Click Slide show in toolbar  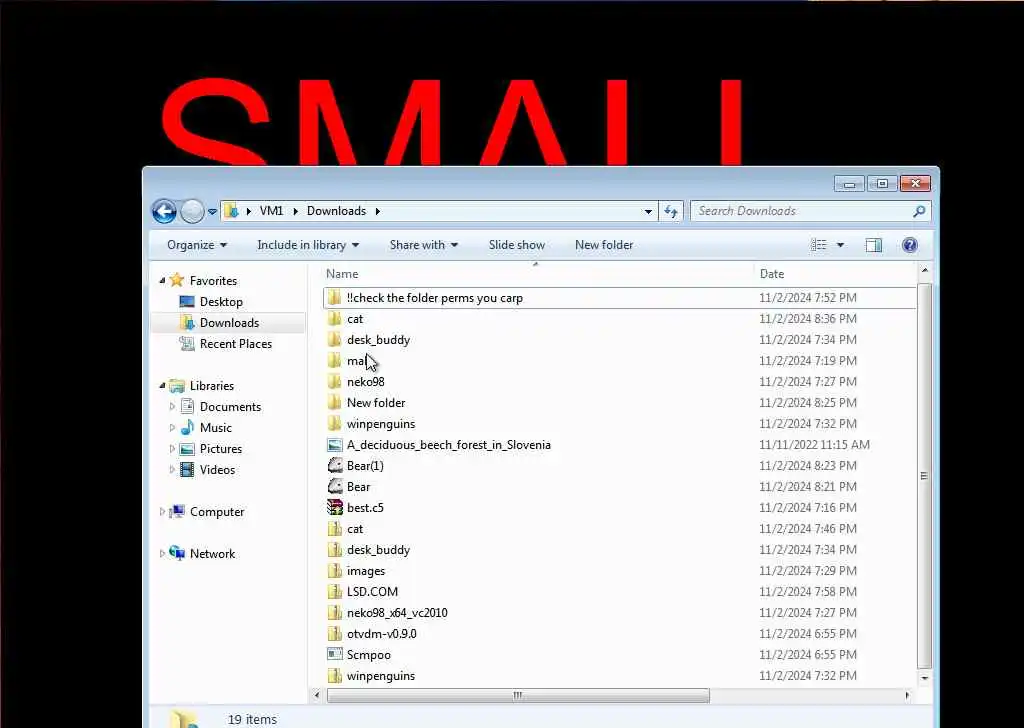[x=517, y=245]
